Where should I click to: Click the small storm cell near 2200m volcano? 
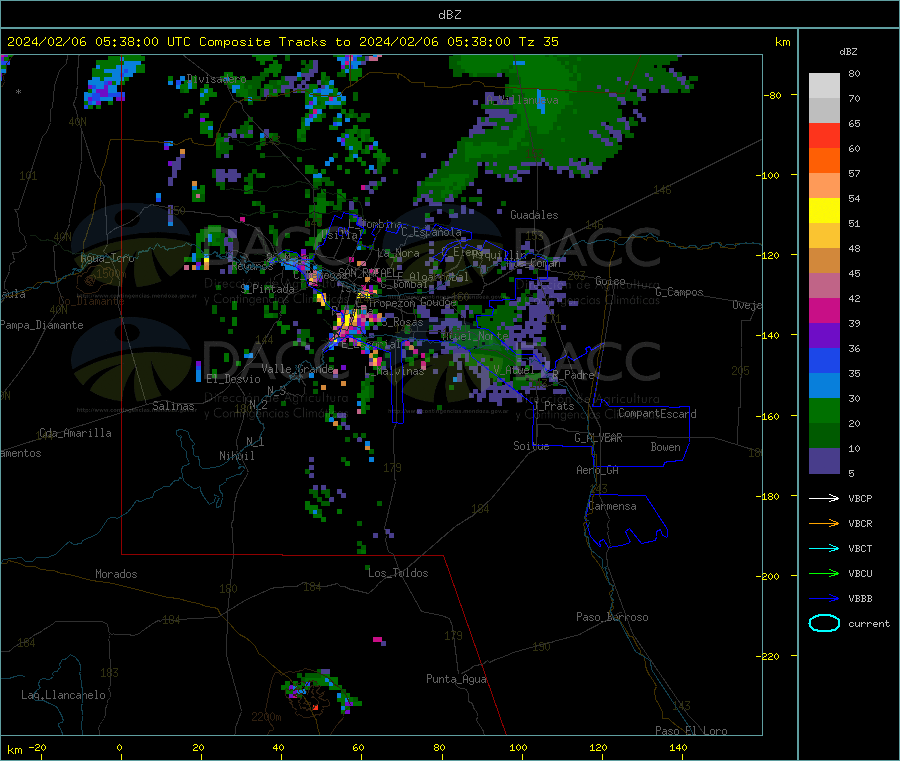point(321,690)
